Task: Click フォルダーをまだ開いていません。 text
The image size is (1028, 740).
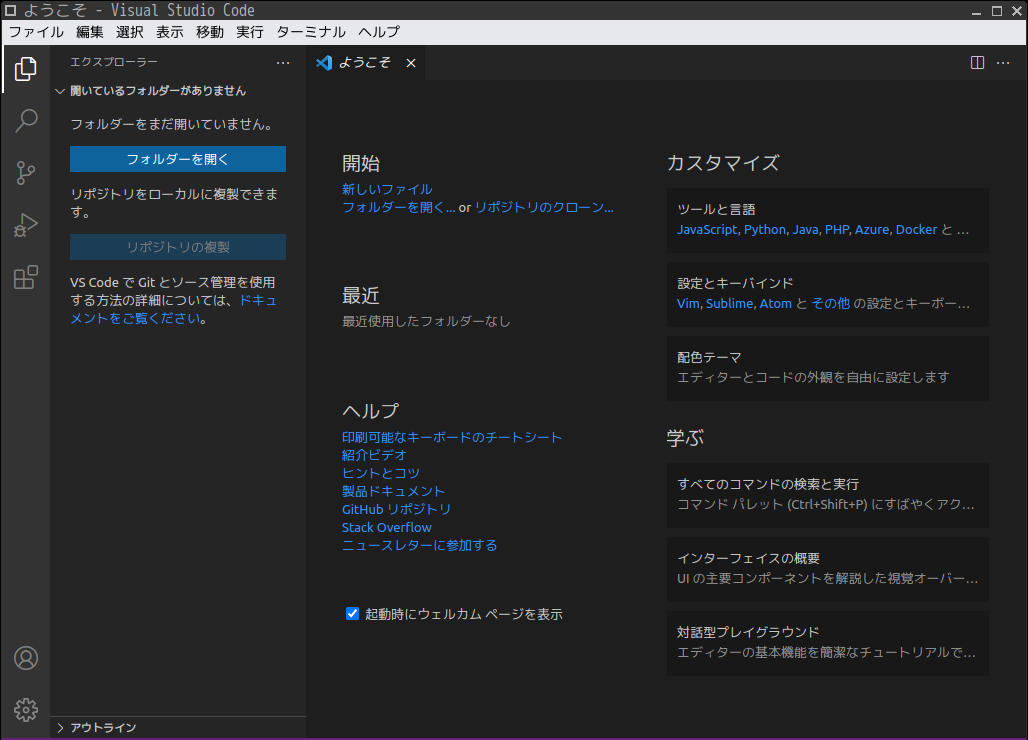Action: click(x=172, y=125)
